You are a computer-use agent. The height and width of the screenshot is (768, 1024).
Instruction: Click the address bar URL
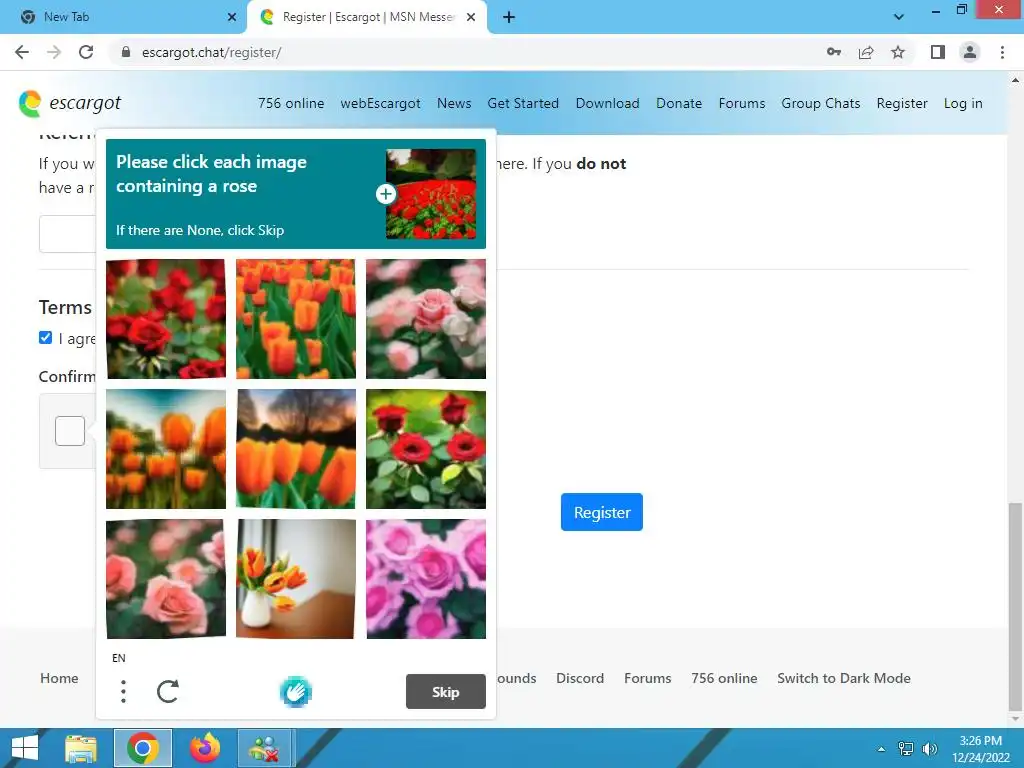[x=211, y=52]
